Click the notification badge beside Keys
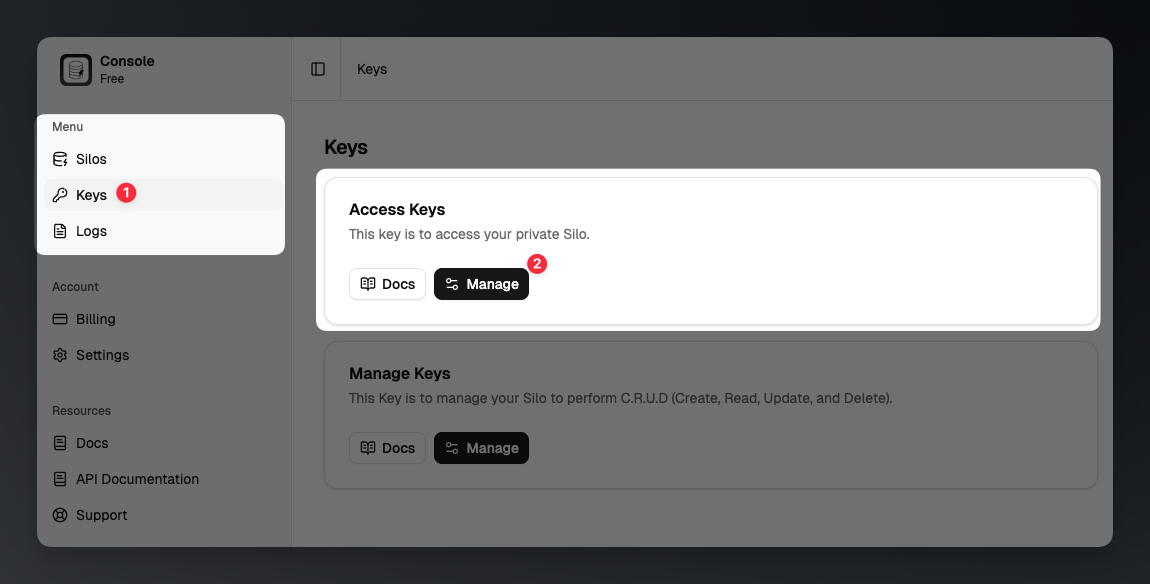Viewport: 1150px width, 584px height. pos(124,193)
